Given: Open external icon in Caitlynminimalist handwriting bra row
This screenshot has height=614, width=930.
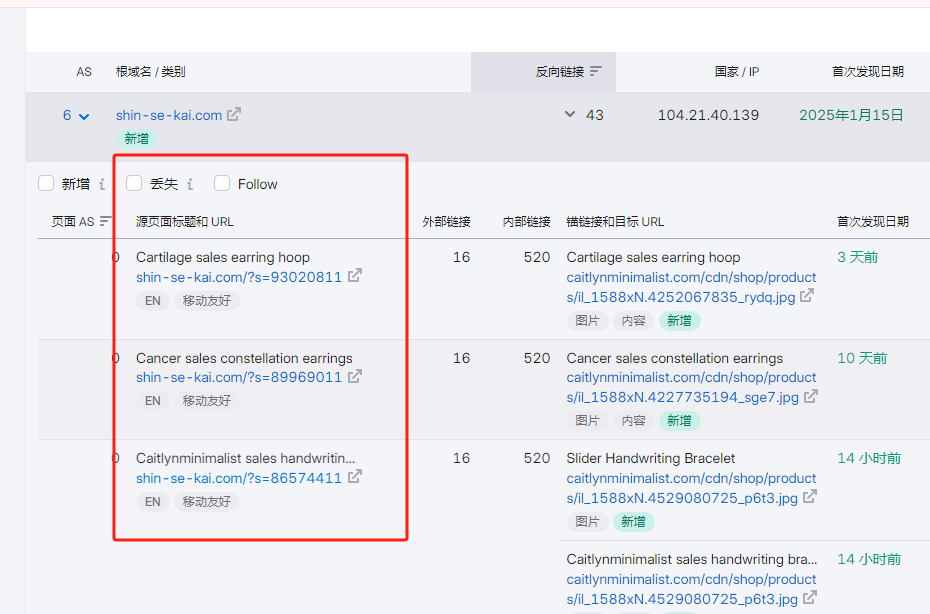Looking at the screenshot, I should 810,597.
